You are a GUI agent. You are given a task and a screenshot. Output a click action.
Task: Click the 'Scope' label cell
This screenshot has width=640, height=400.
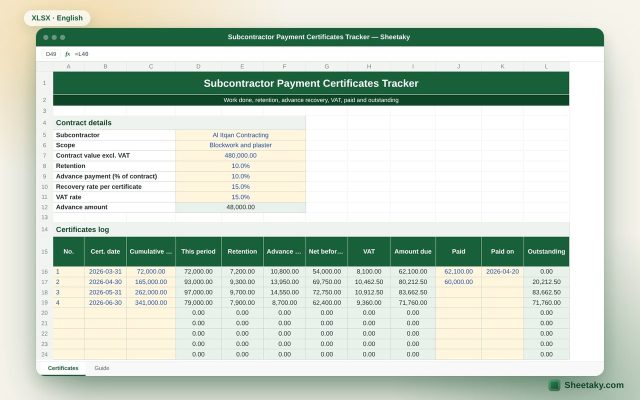114,145
